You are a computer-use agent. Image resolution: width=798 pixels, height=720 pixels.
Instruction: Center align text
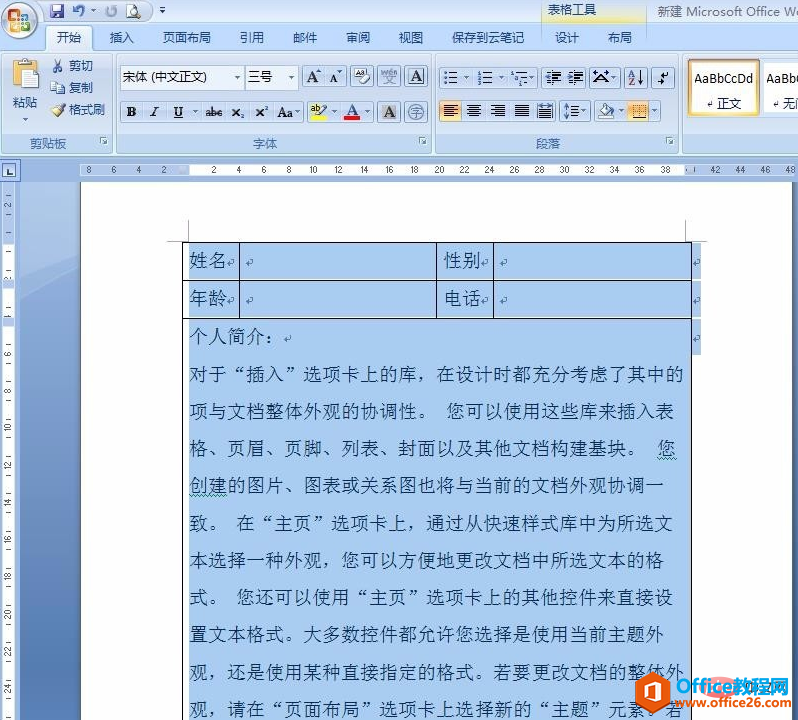coord(474,111)
